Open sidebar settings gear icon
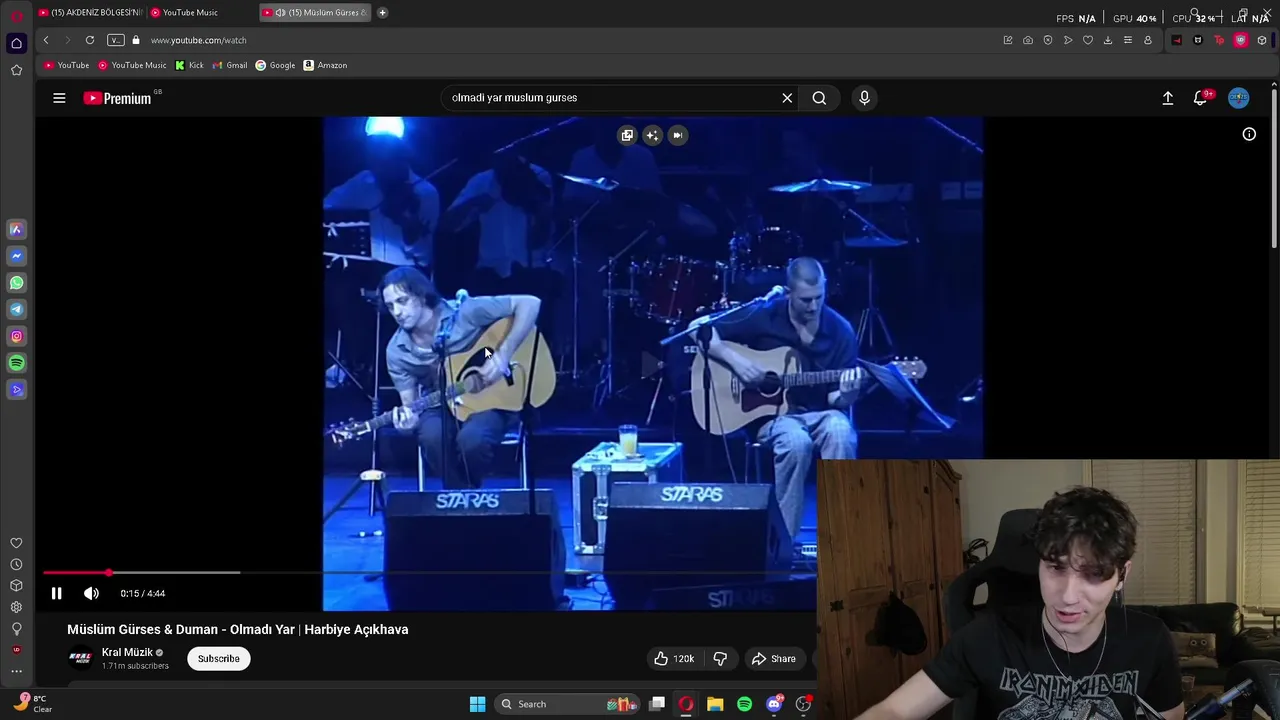 (x=16, y=607)
